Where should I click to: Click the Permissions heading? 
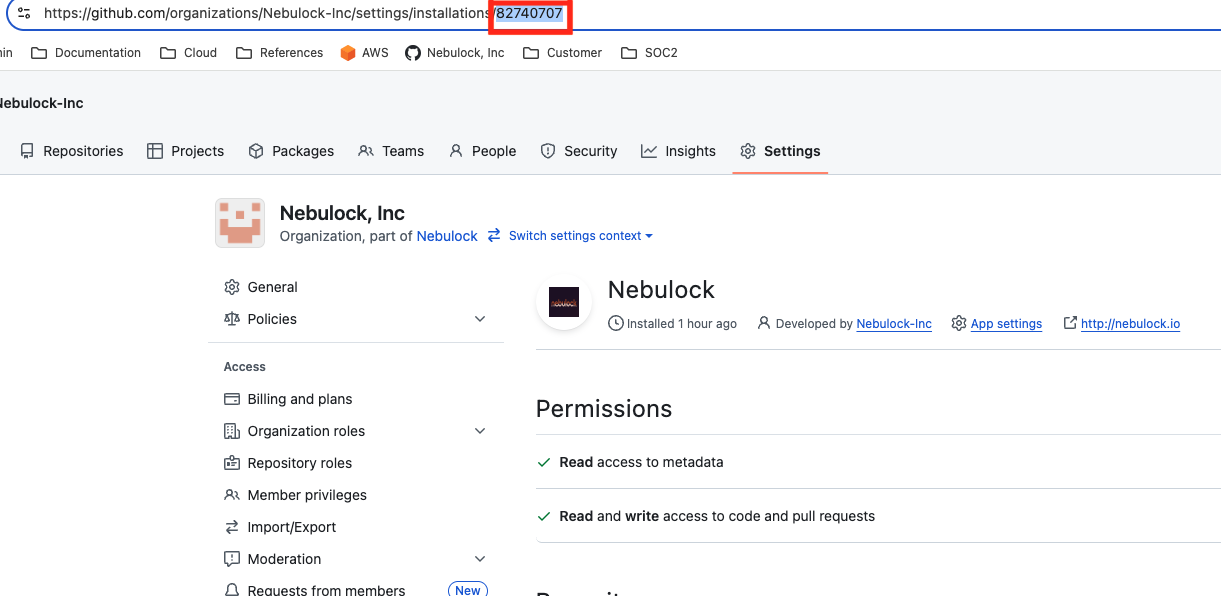point(604,409)
